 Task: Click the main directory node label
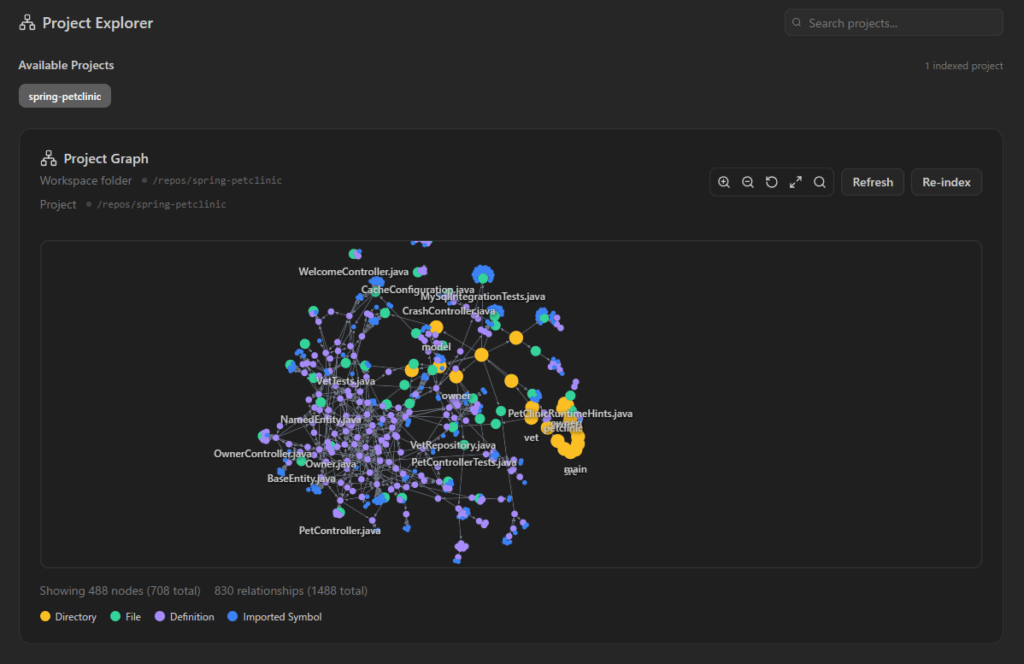point(575,468)
